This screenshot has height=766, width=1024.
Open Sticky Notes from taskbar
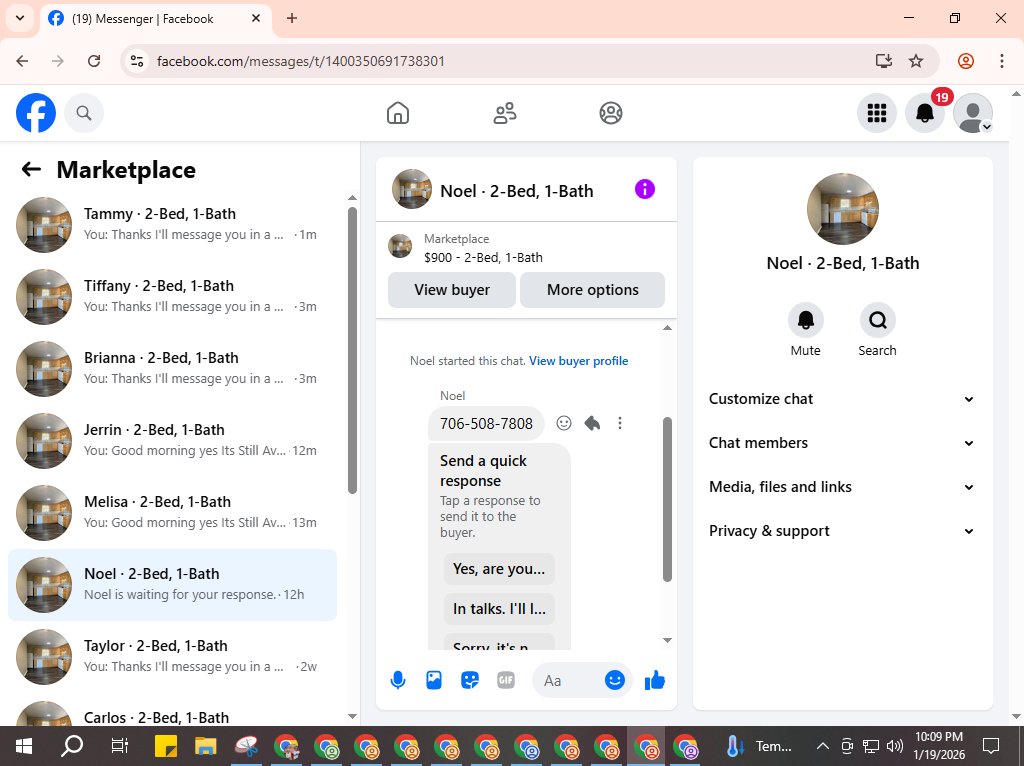coord(166,746)
